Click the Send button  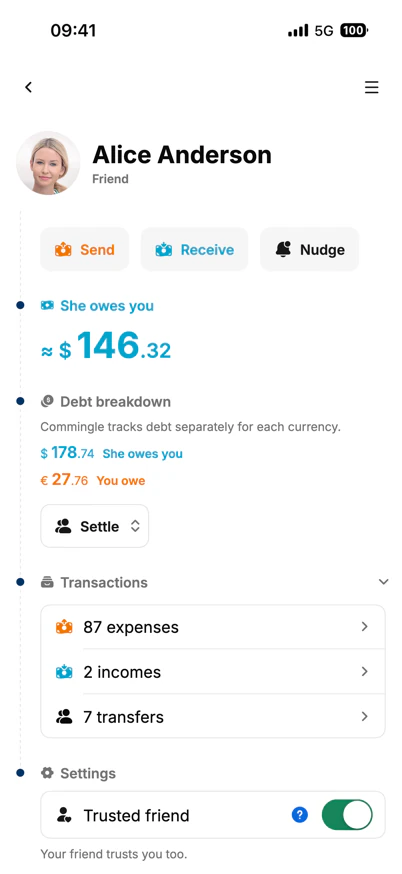85,250
